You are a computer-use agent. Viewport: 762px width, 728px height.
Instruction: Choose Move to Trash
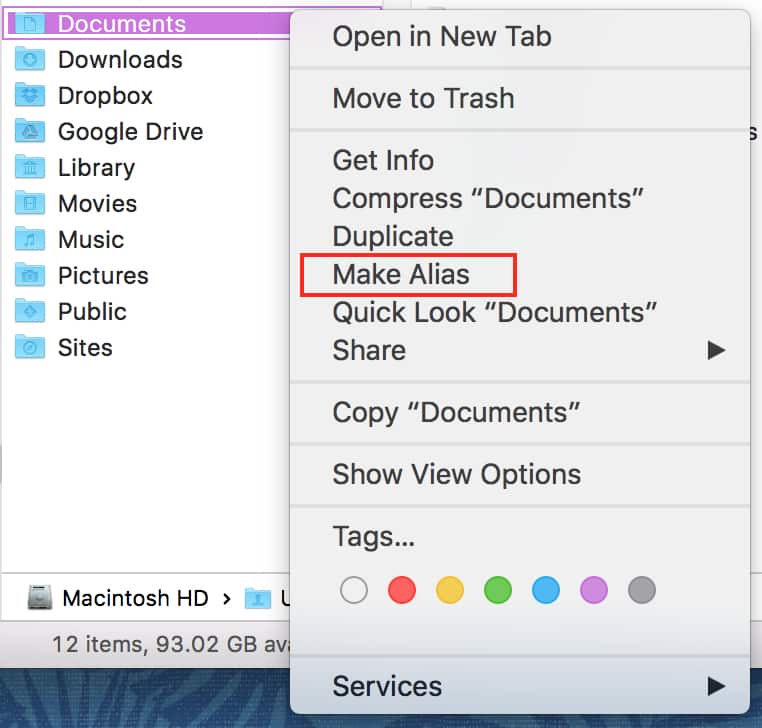coord(423,99)
